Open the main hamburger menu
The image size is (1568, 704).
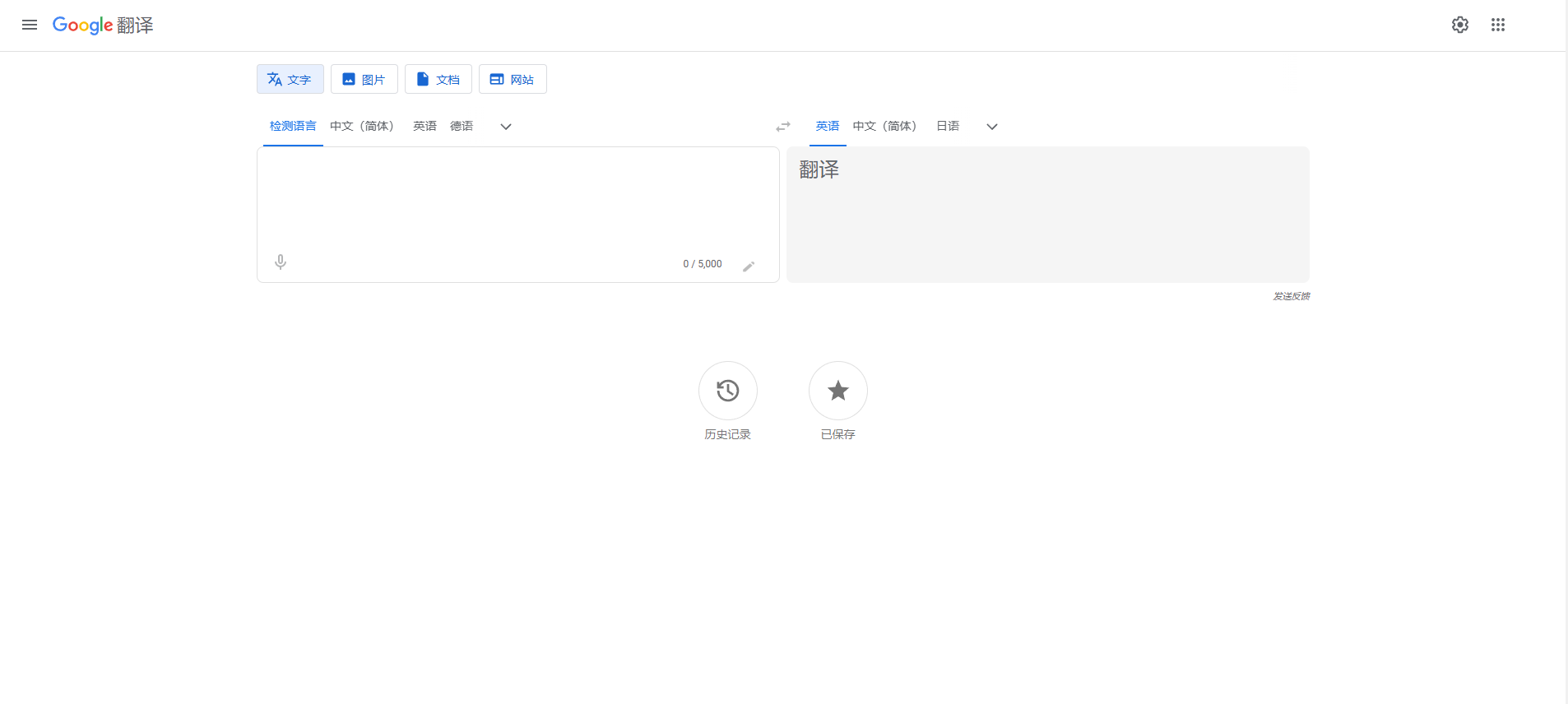point(30,25)
